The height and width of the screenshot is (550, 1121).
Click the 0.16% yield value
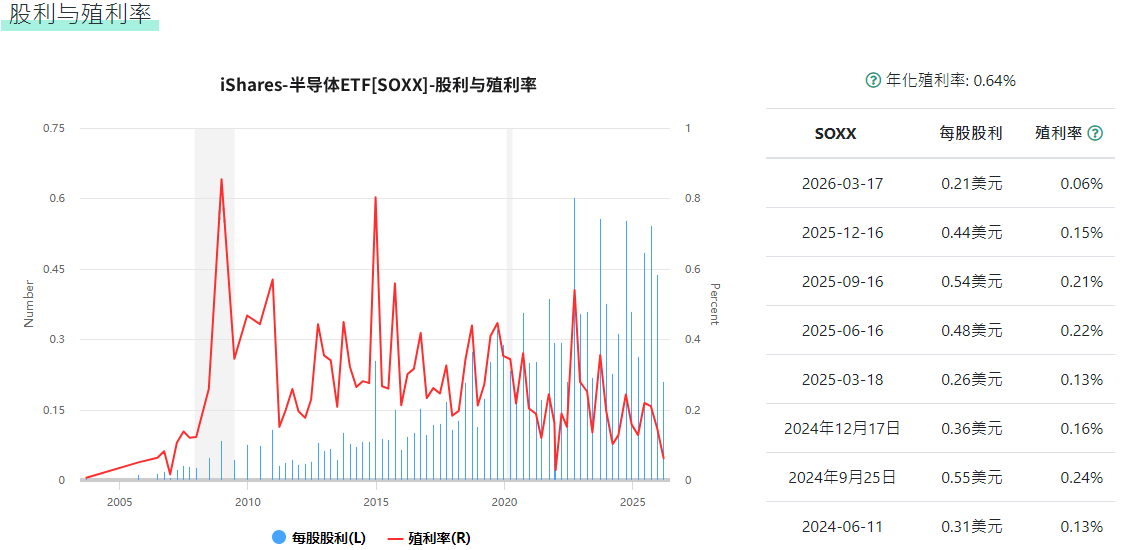1082,428
